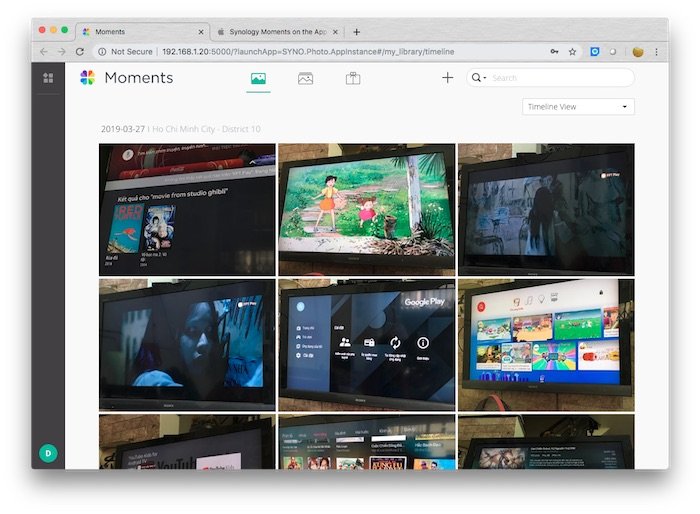Bookmark this page with star icon
Image resolution: width=700 pixels, height=514 pixels.
tap(572, 52)
